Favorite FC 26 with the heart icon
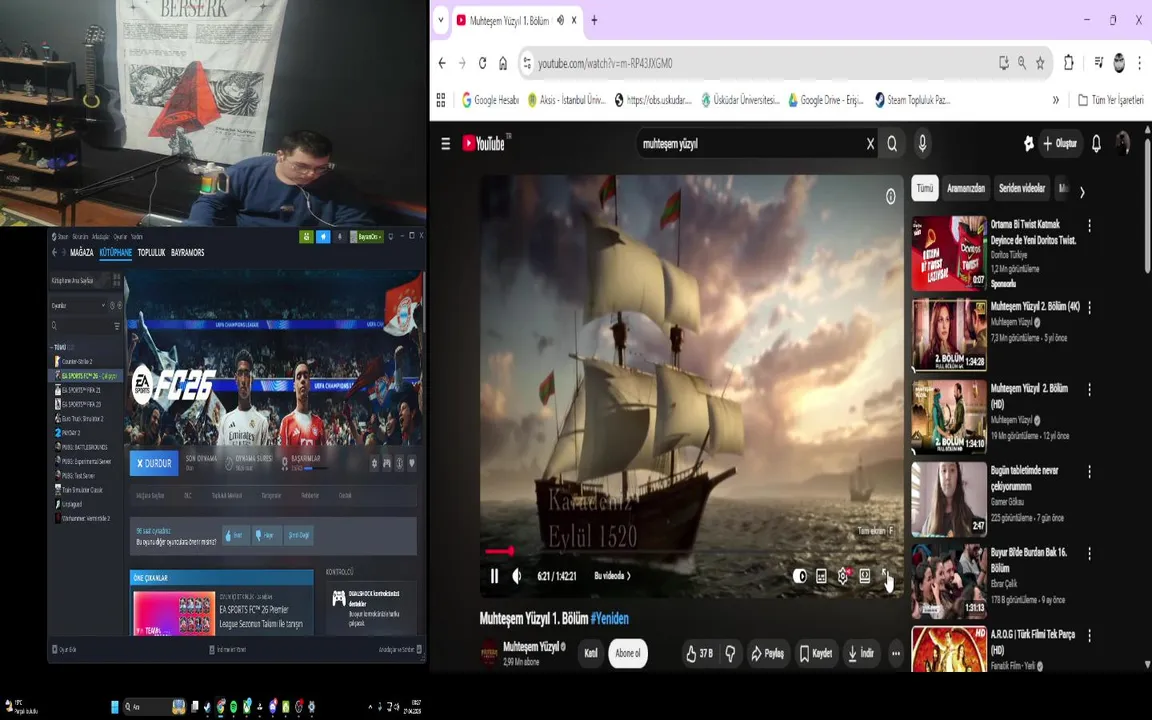Image resolution: width=1152 pixels, height=720 pixels. tap(411, 464)
